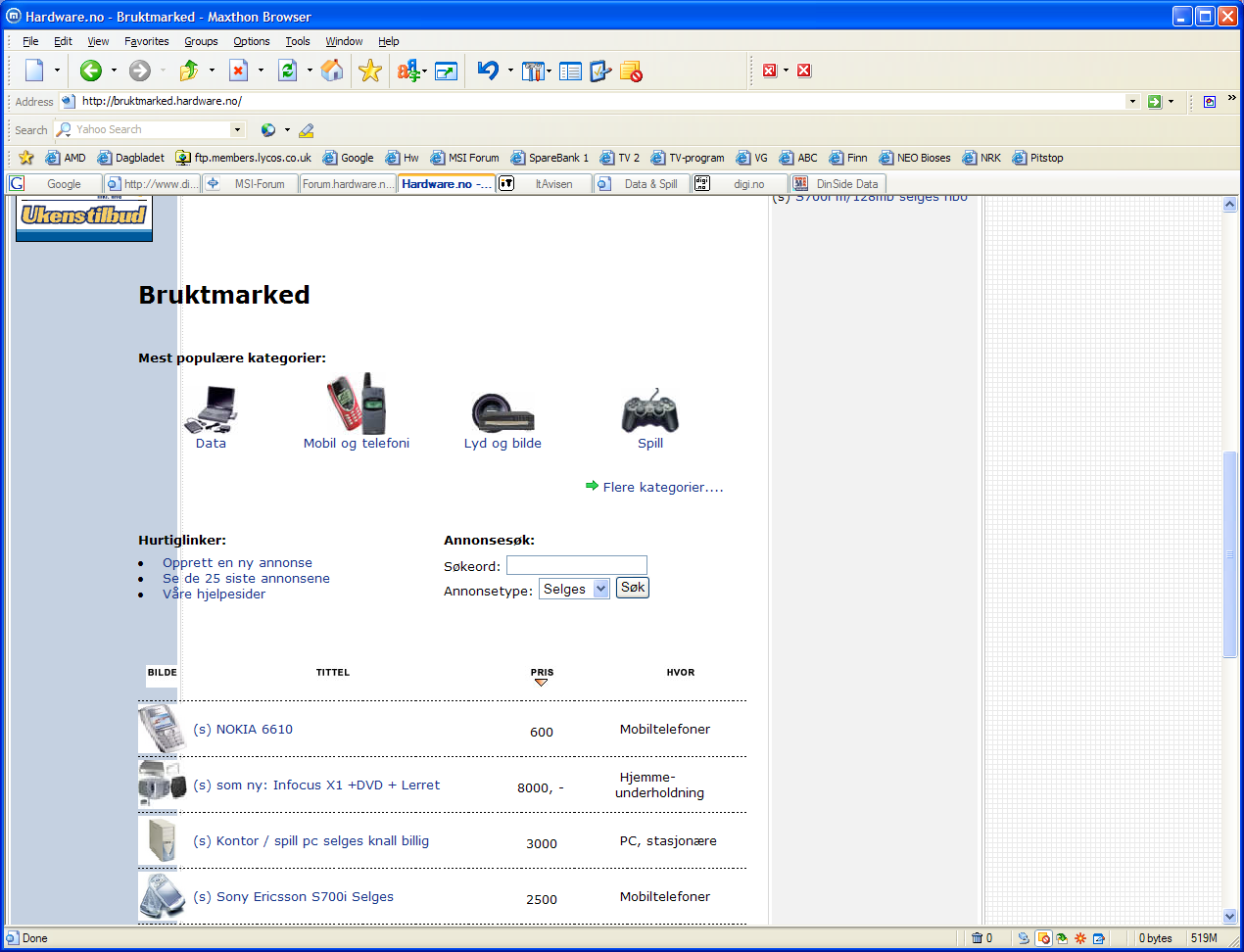Toggle full screen window icon

(x=447, y=71)
